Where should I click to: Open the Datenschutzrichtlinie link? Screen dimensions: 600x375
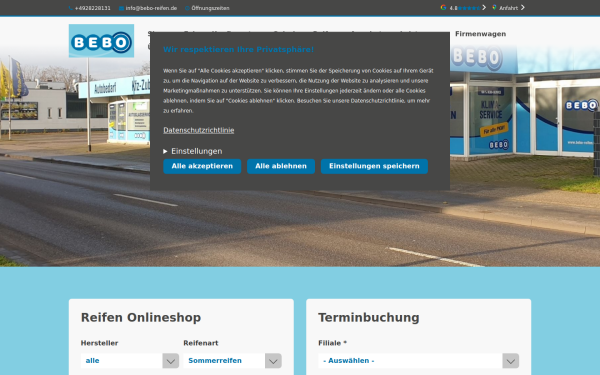pos(199,130)
